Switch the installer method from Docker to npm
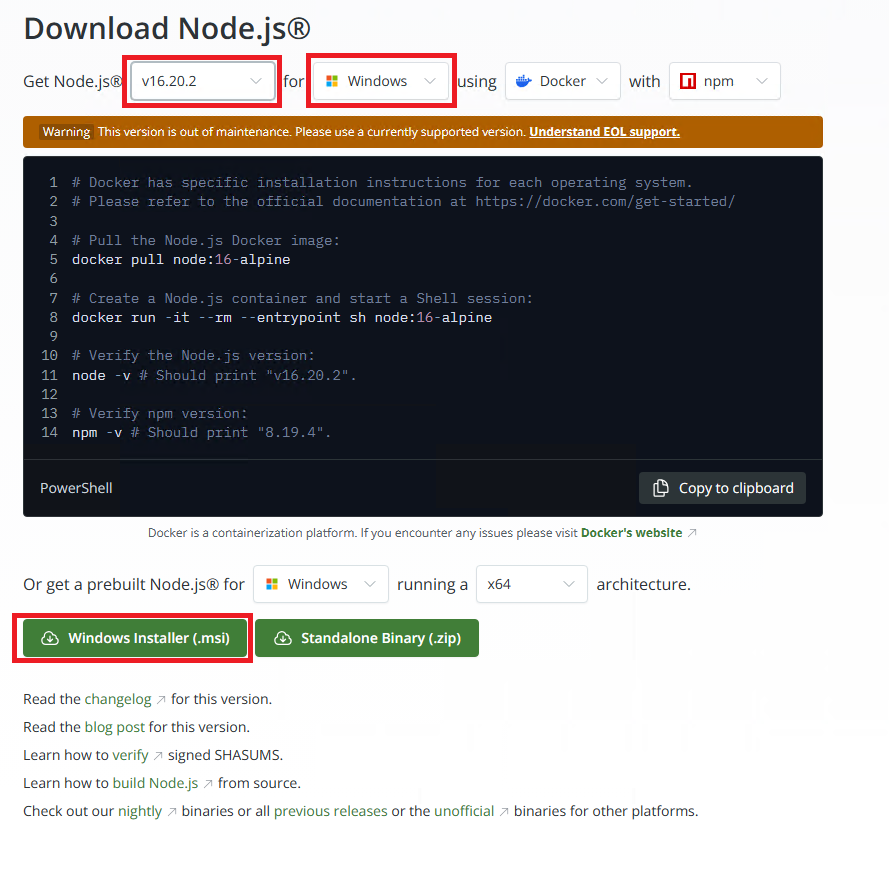Image resolution: width=889 pixels, height=893 pixels. tap(724, 81)
